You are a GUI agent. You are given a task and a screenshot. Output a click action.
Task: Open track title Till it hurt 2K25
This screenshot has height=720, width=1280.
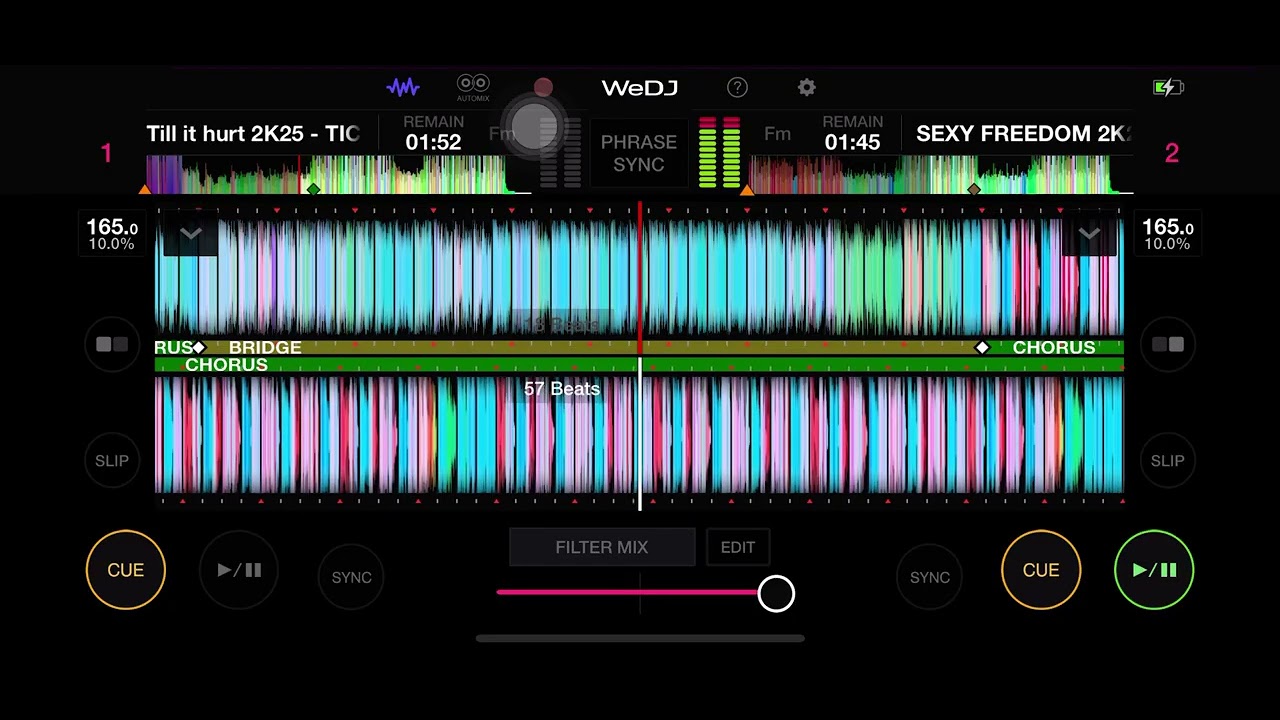click(x=253, y=134)
